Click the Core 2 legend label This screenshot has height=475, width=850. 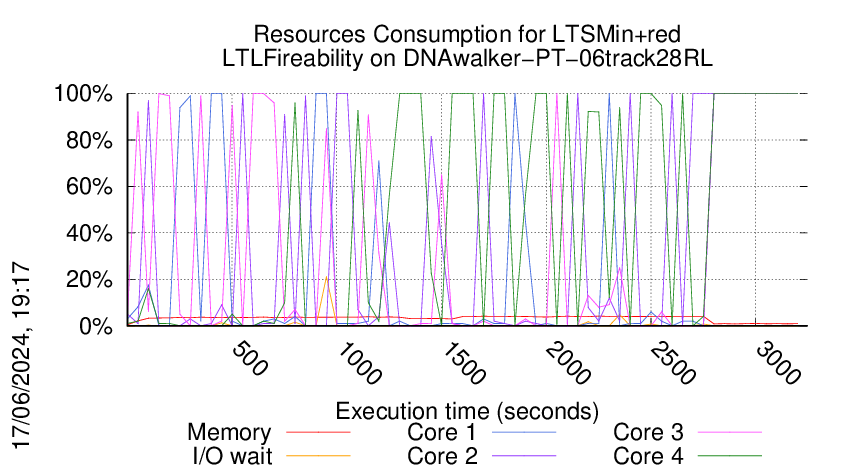[442, 456]
